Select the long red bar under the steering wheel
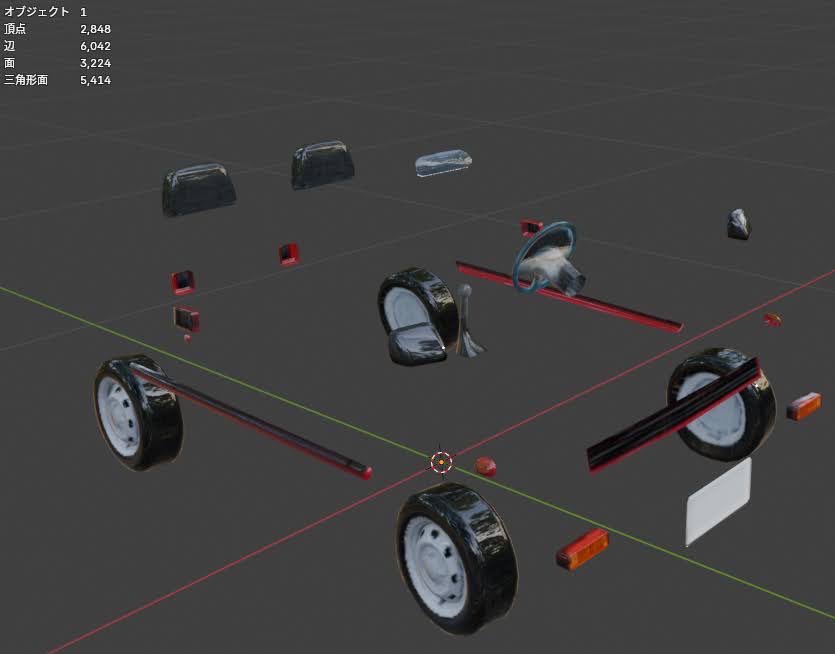 point(570,296)
